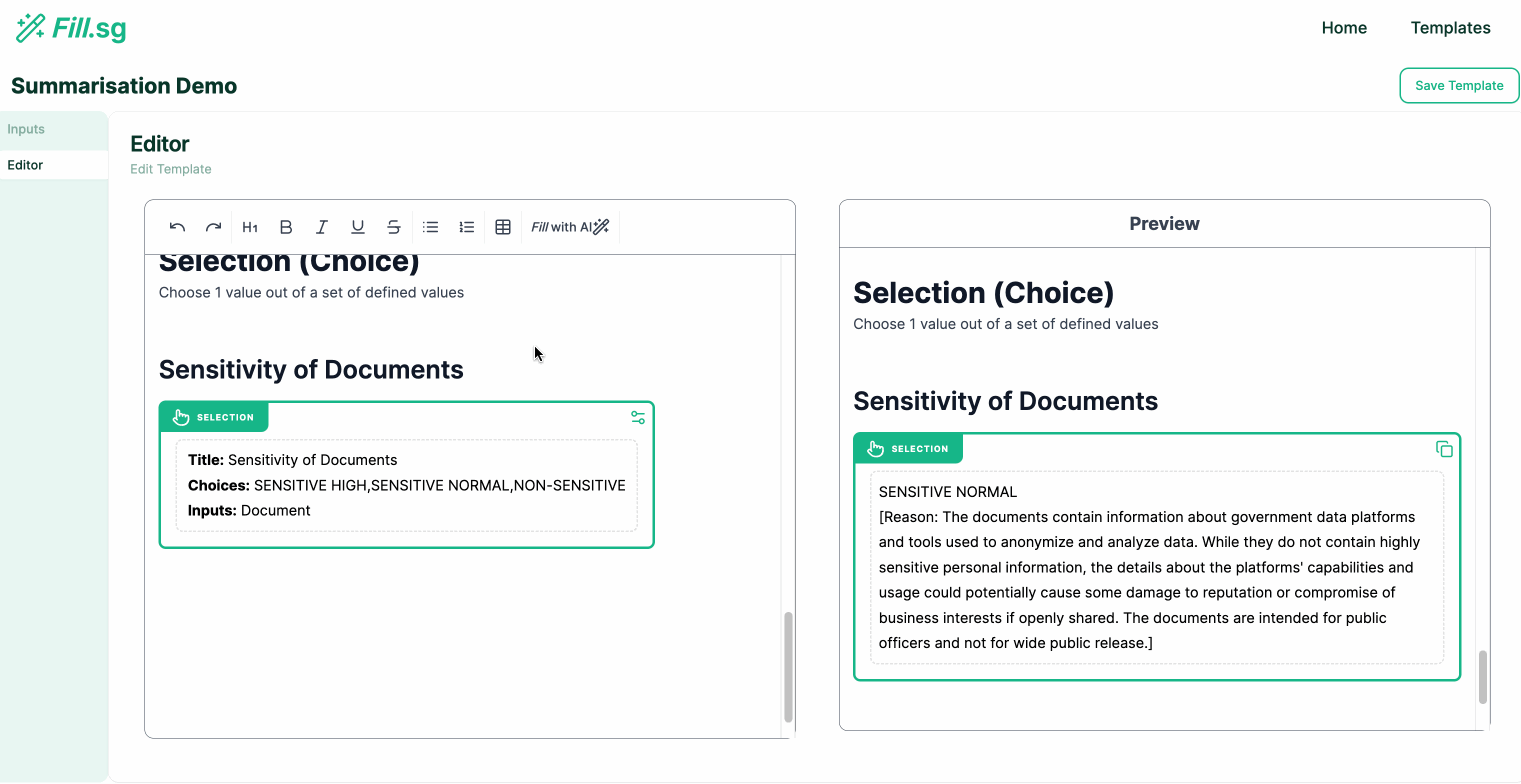Viewport: 1521px width, 784px height.
Task: Toggle bold formatting
Action: 286,227
